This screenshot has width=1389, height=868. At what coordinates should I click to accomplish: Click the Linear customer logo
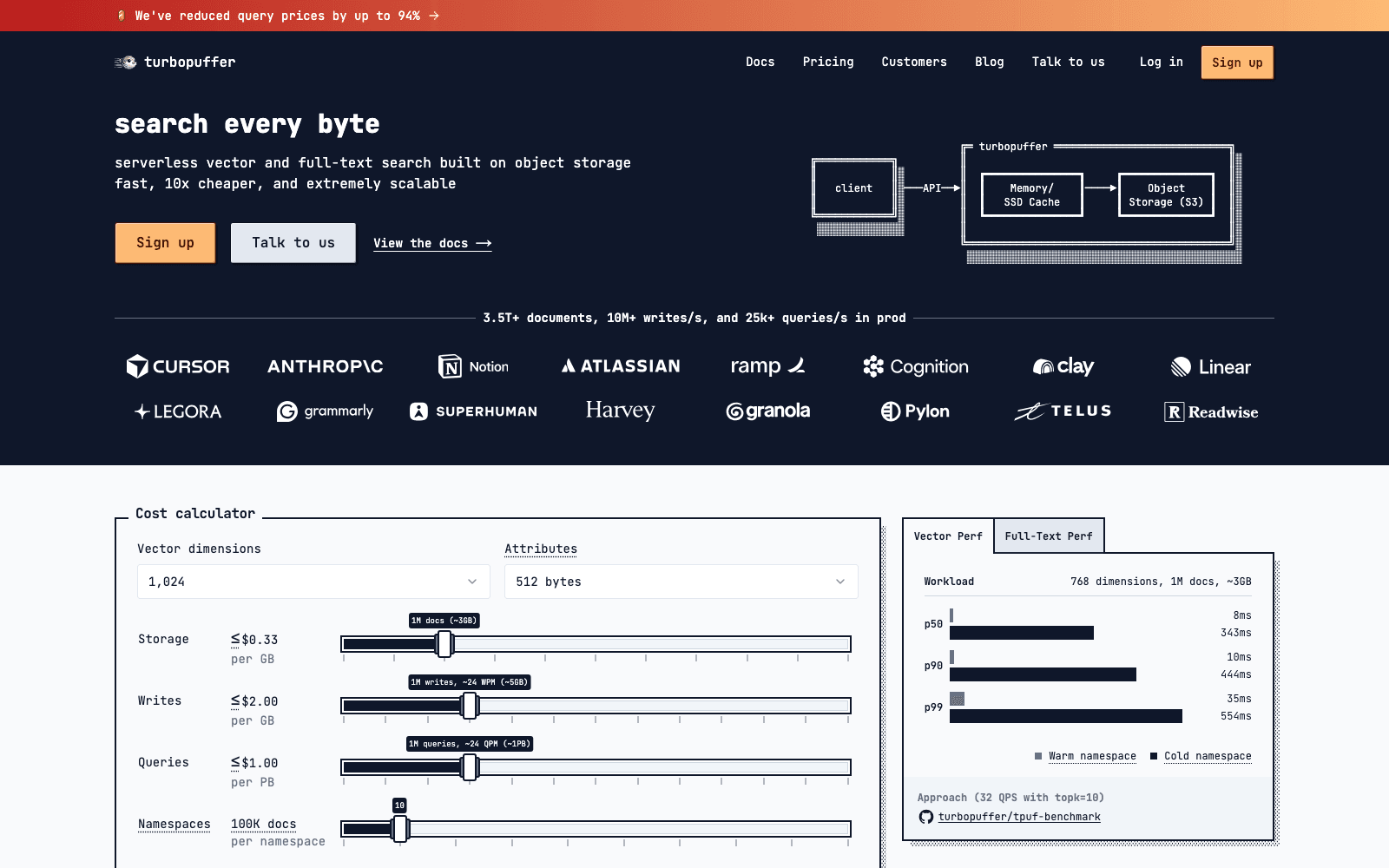coord(1211,366)
